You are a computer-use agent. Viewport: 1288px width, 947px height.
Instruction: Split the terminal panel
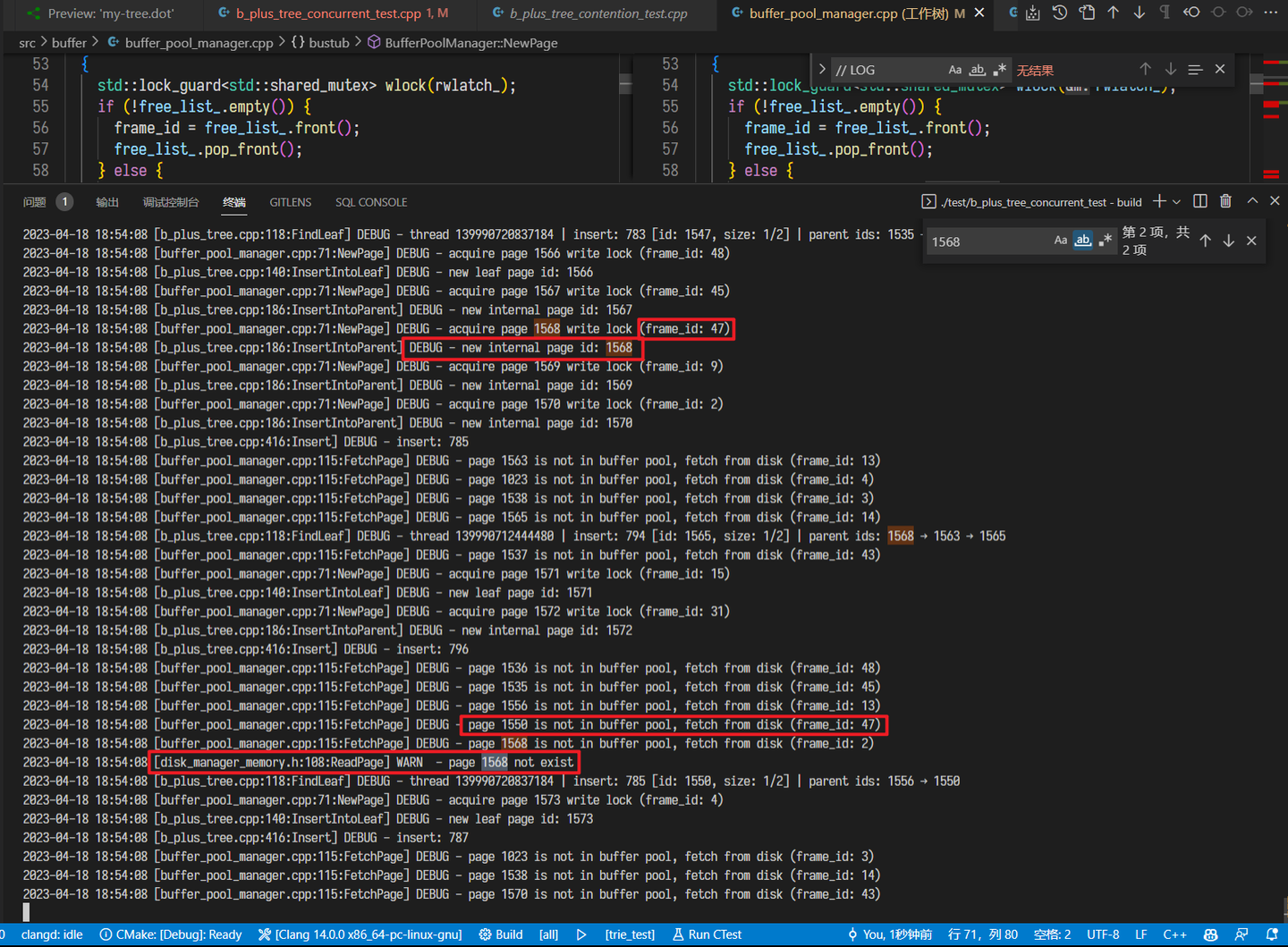(1200, 201)
